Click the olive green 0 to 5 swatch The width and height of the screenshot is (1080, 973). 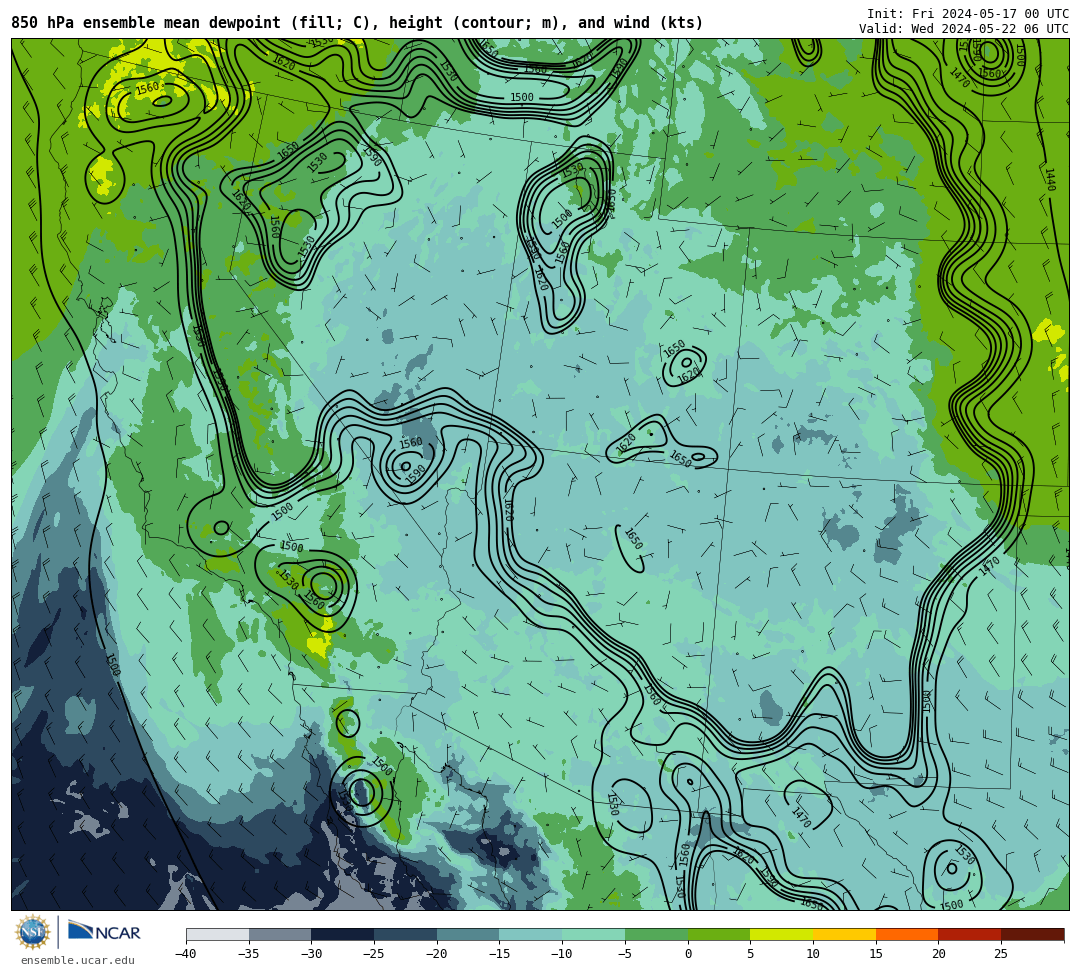pos(719,934)
